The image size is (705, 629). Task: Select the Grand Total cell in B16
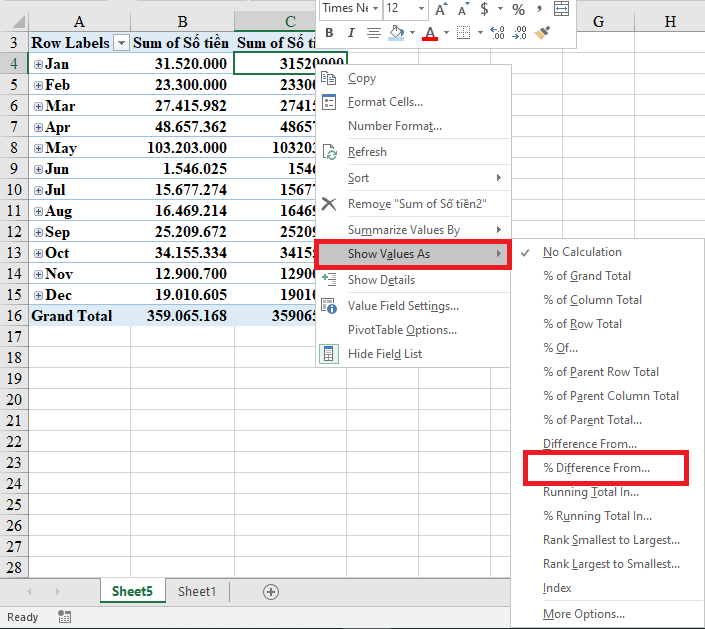[181, 316]
